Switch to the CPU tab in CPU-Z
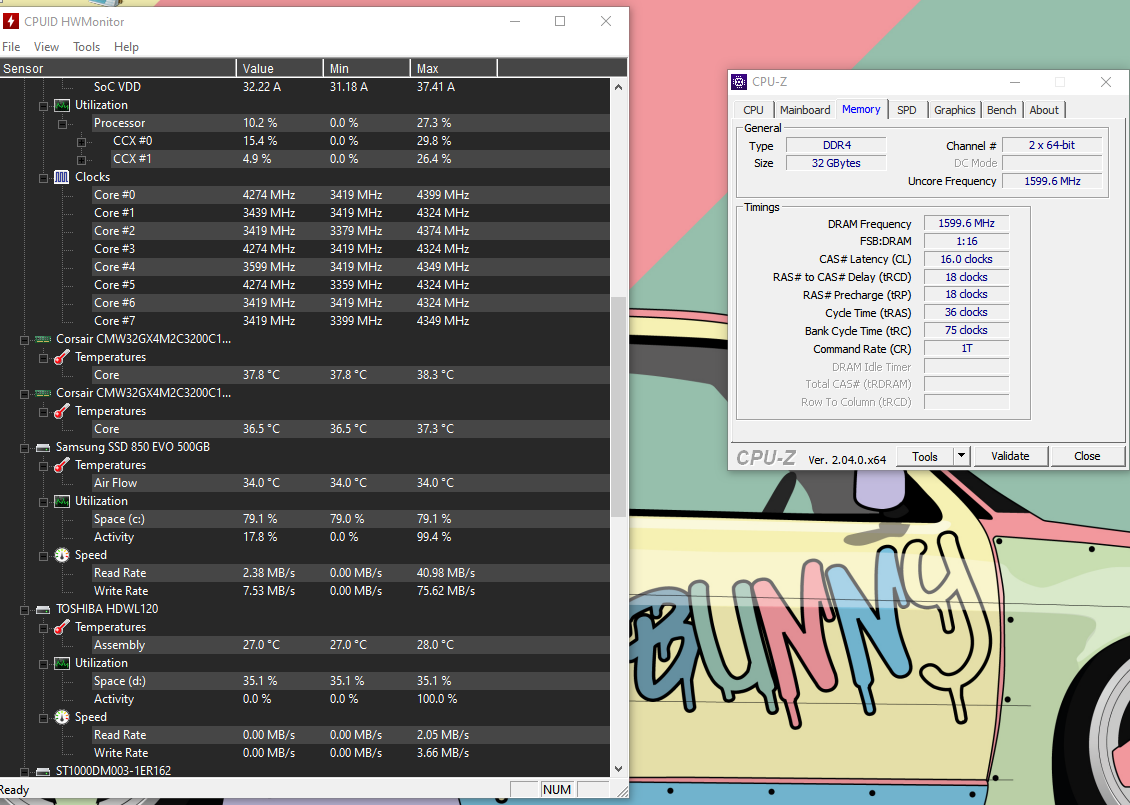This screenshot has height=805, width=1130. pos(753,110)
